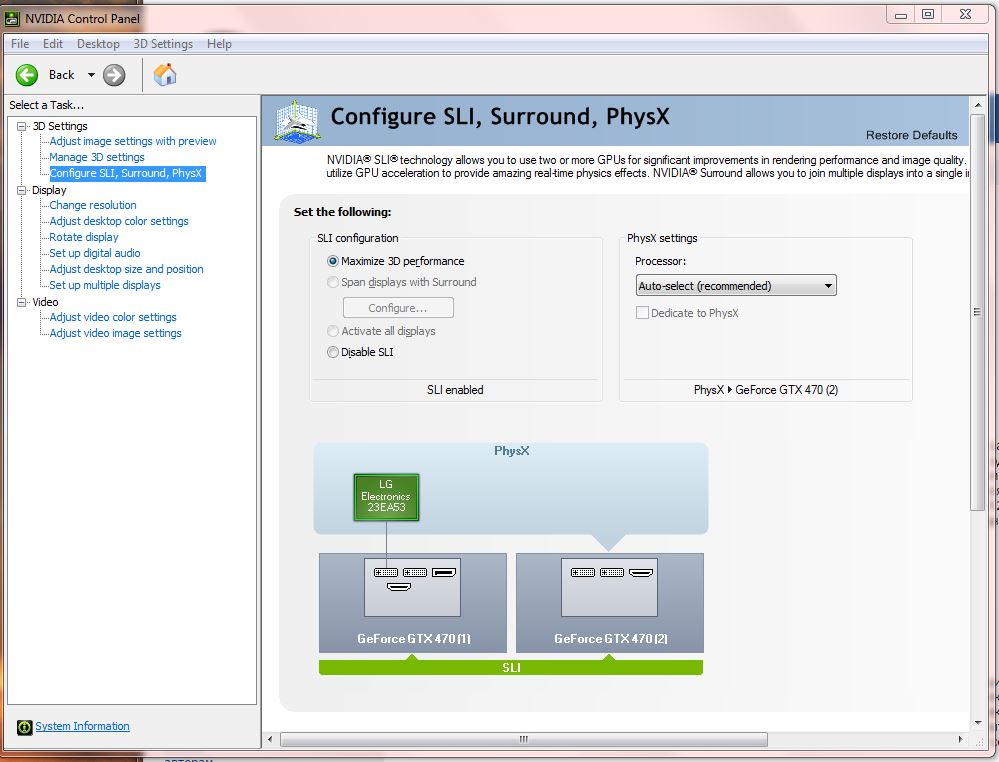
Task: Open Change resolution task
Action: tap(93, 205)
